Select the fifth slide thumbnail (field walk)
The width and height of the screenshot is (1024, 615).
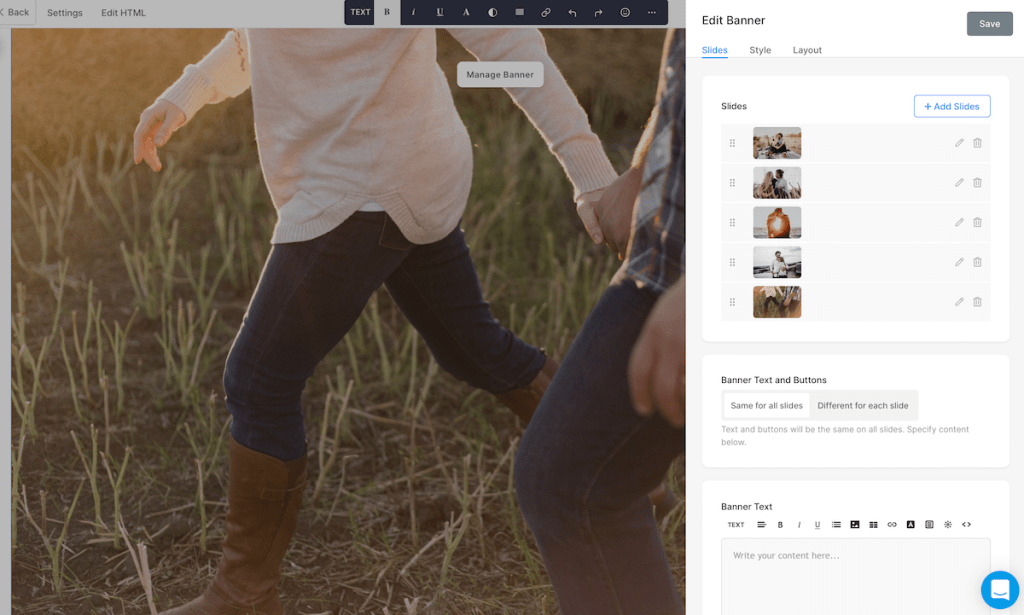[777, 302]
